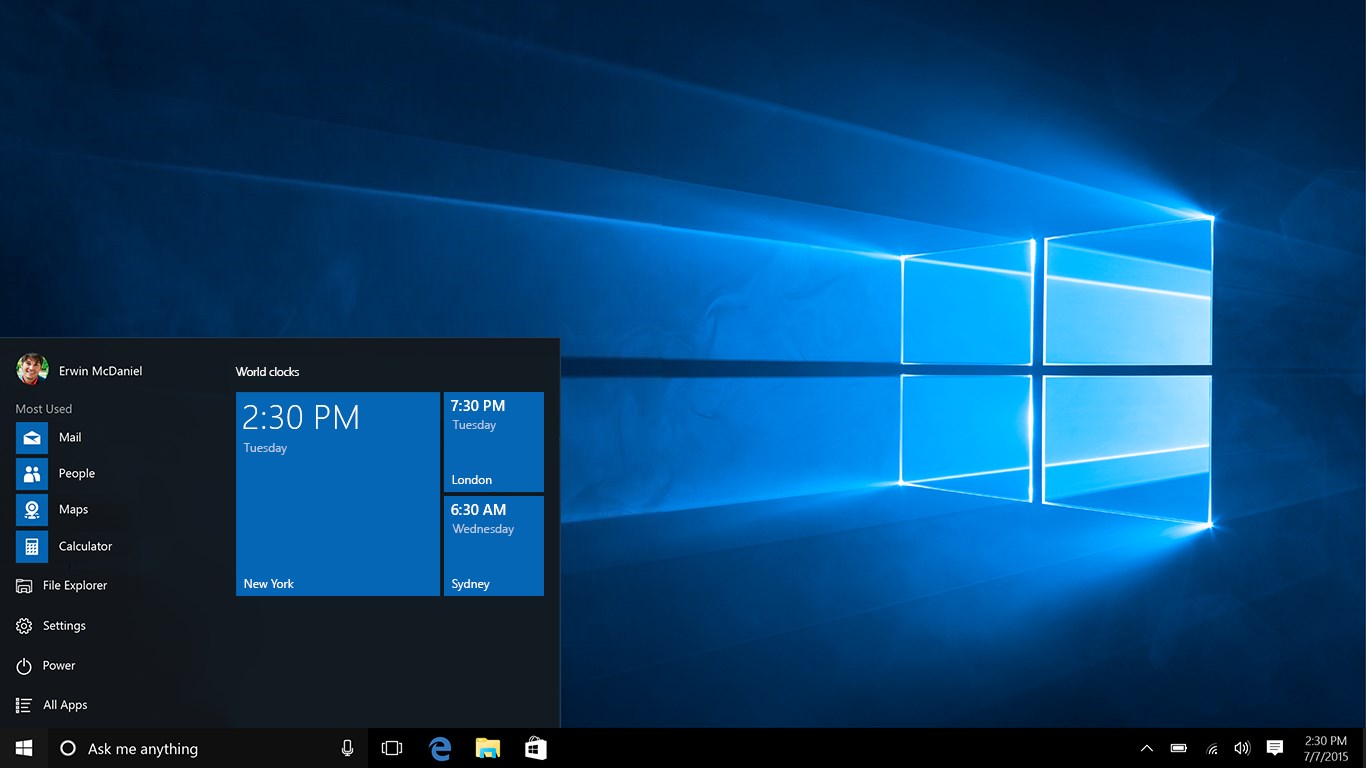The image size is (1366, 768).
Task: Open Microsoft Edge from the taskbar
Action: pyautogui.click(x=440, y=747)
